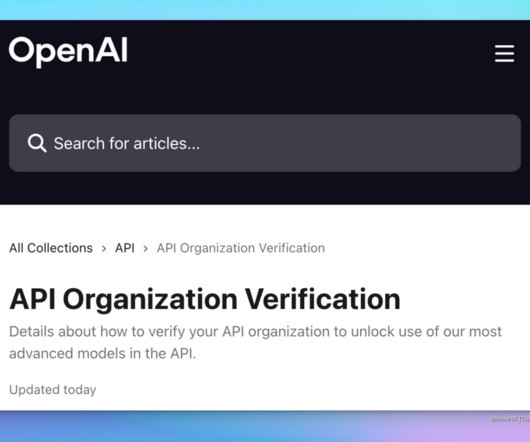Click the phrase 'advanced models in the API'
Viewport: 530px width, 442px height.
102,353
